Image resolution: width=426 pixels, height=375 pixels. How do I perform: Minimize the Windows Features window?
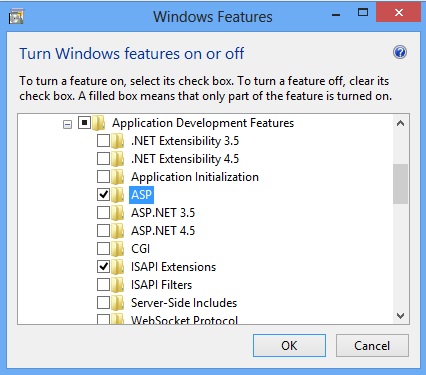pyautogui.click(x=336, y=14)
